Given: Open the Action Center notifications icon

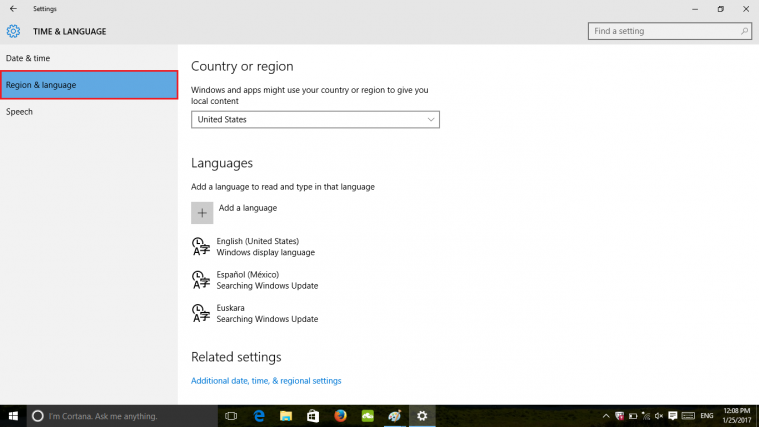Looking at the screenshot, I should coord(672,416).
